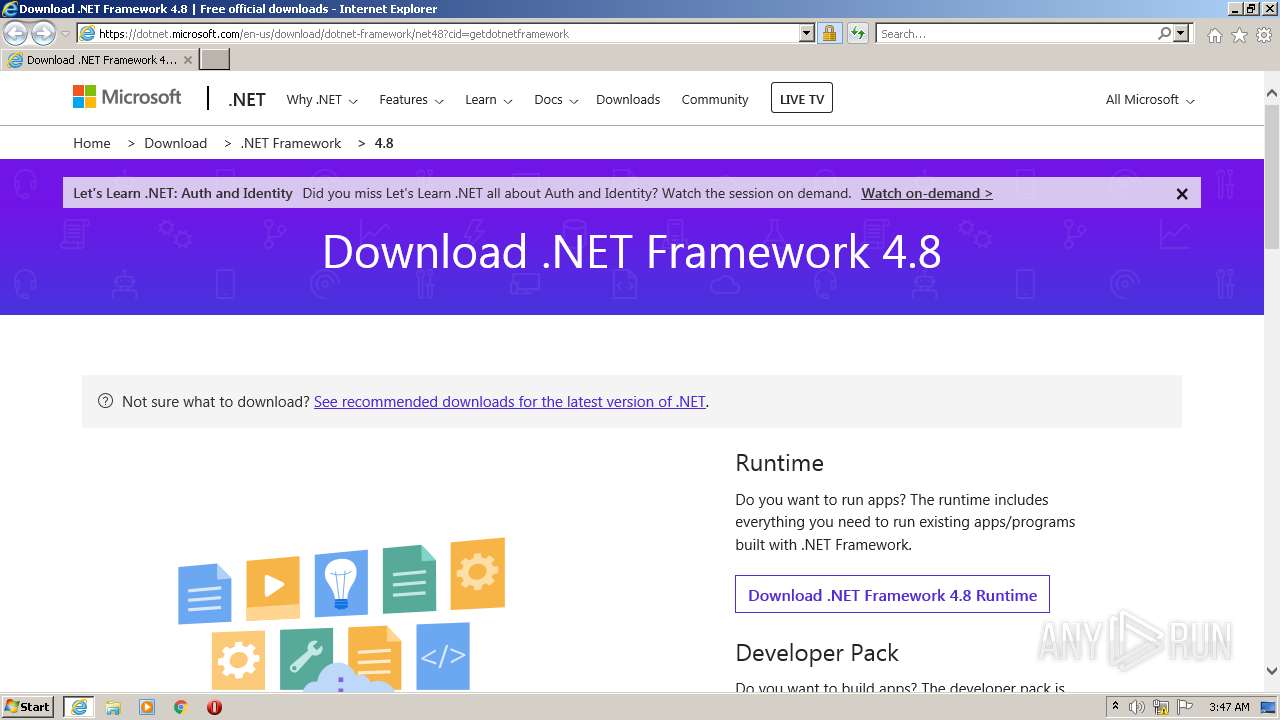Expand the Docs menu
The image size is (1280, 720).
(x=556, y=100)
